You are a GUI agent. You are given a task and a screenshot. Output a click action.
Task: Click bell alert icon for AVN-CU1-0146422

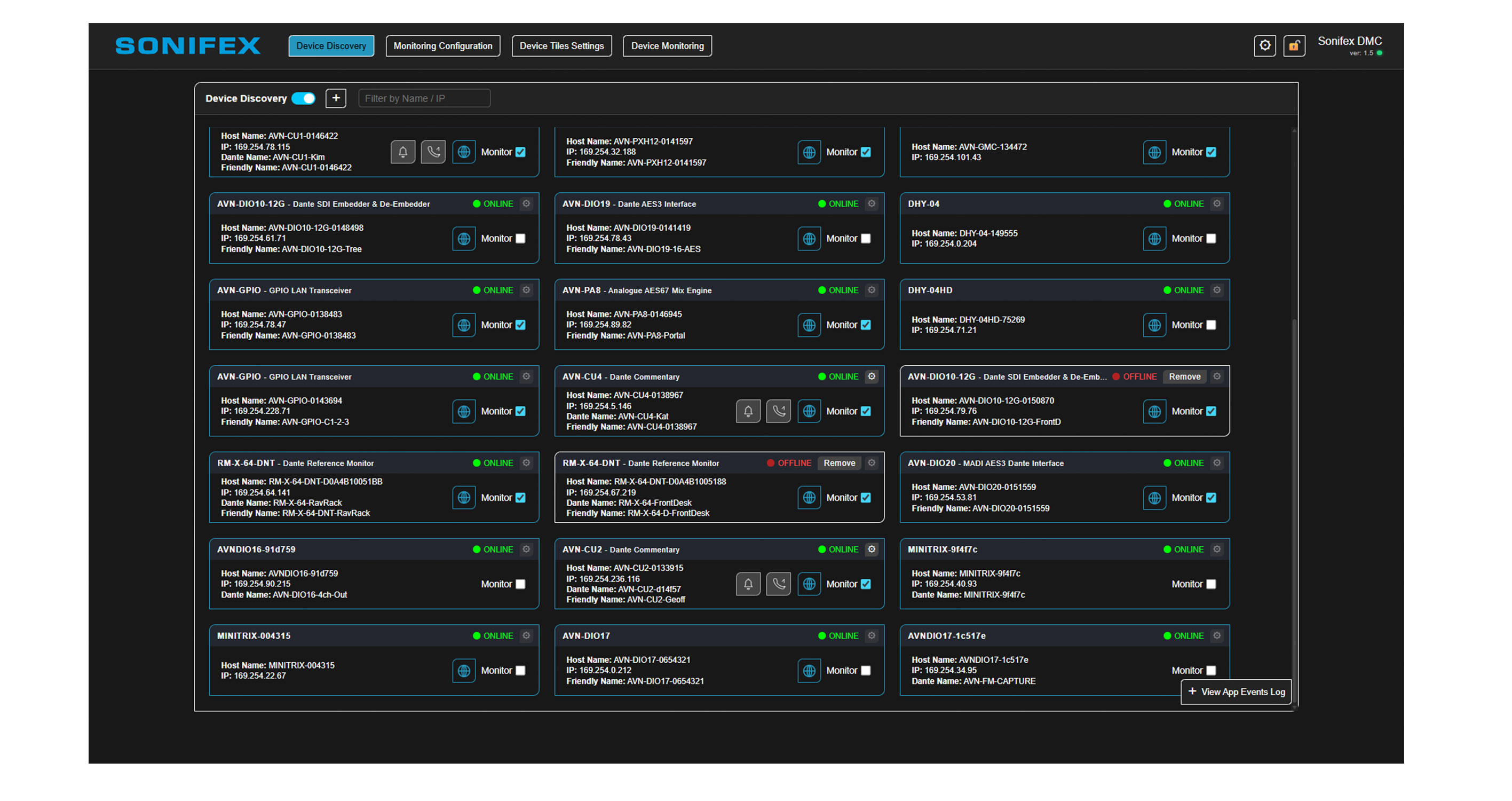click(402, 152)
